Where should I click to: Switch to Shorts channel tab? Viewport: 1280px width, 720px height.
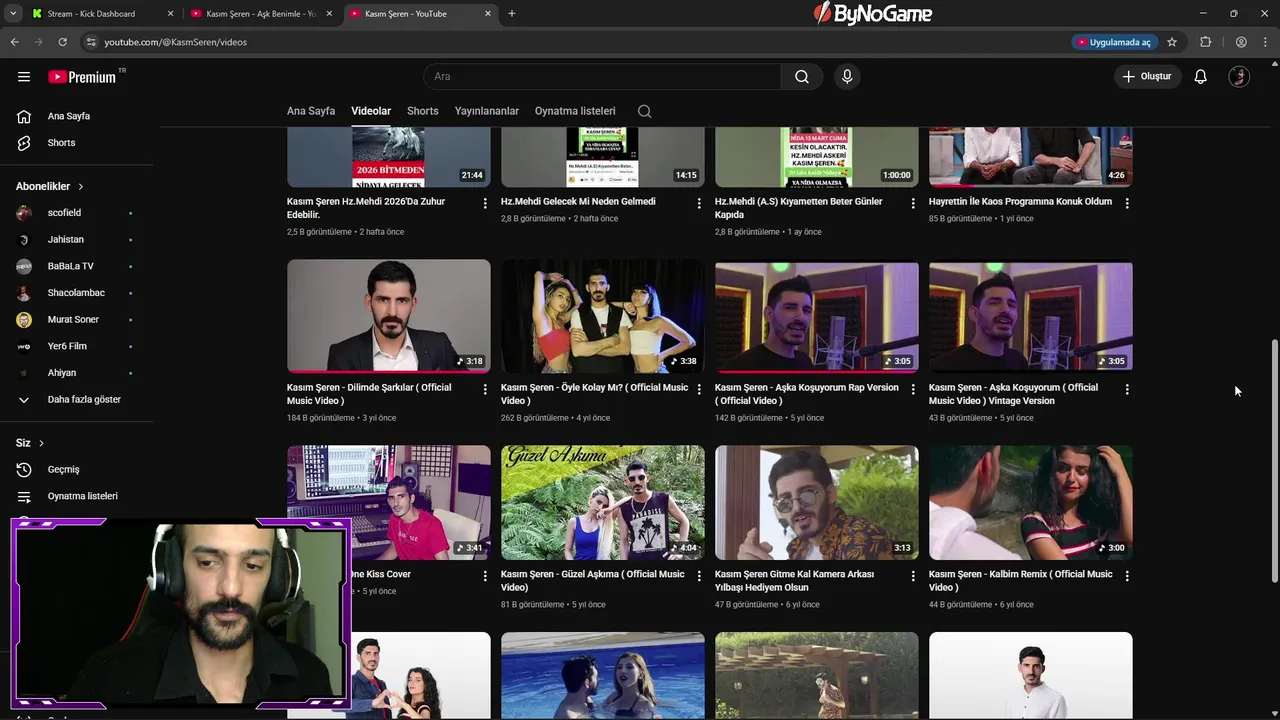coord(423,111)
